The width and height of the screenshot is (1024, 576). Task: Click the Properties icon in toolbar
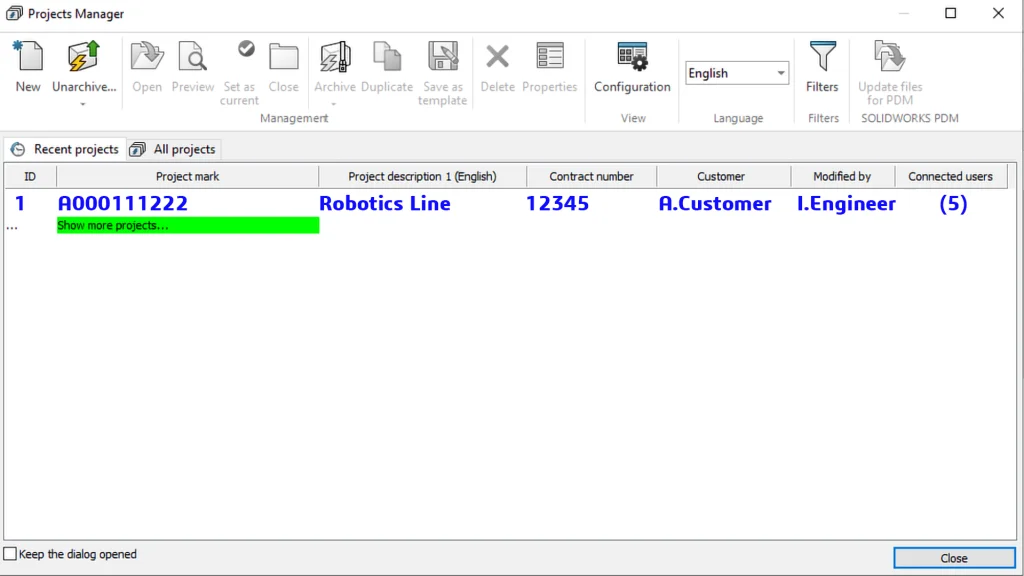click(x=550, y=58)
